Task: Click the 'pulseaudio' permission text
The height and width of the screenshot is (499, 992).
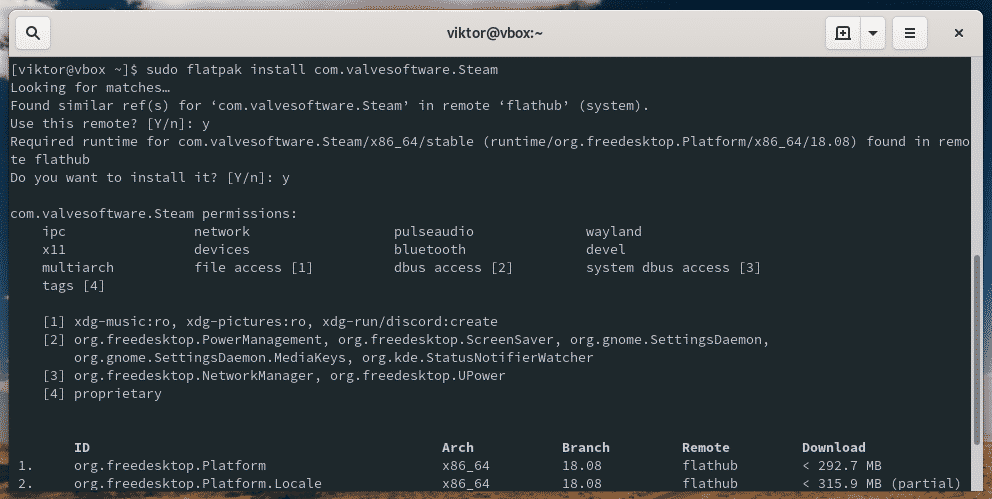Action: click(x=434, y=231)
